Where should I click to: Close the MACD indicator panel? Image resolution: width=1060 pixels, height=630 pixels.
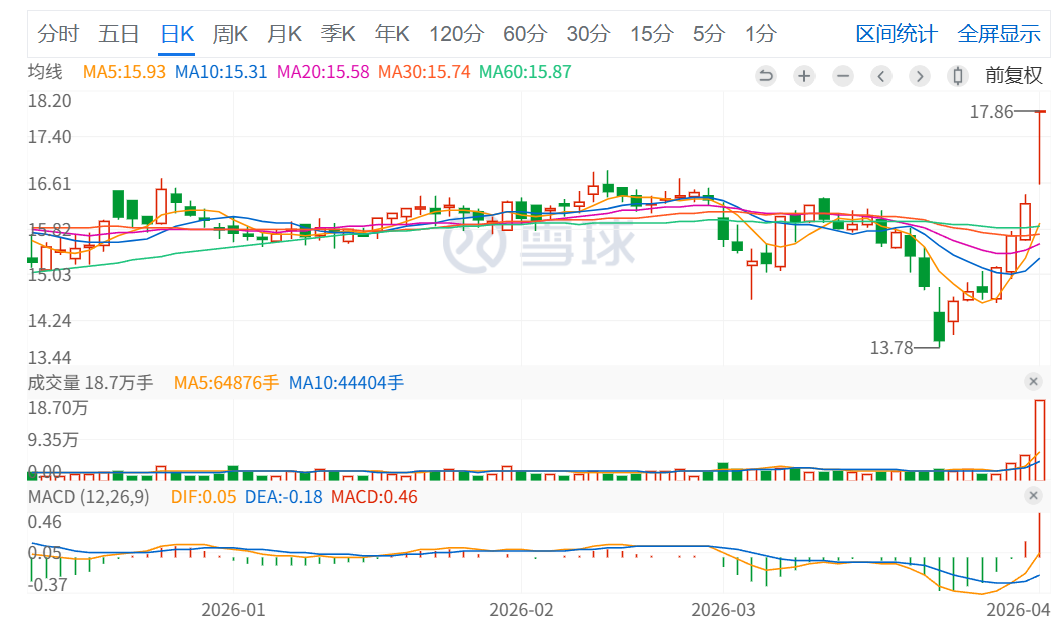(1034, 496)
